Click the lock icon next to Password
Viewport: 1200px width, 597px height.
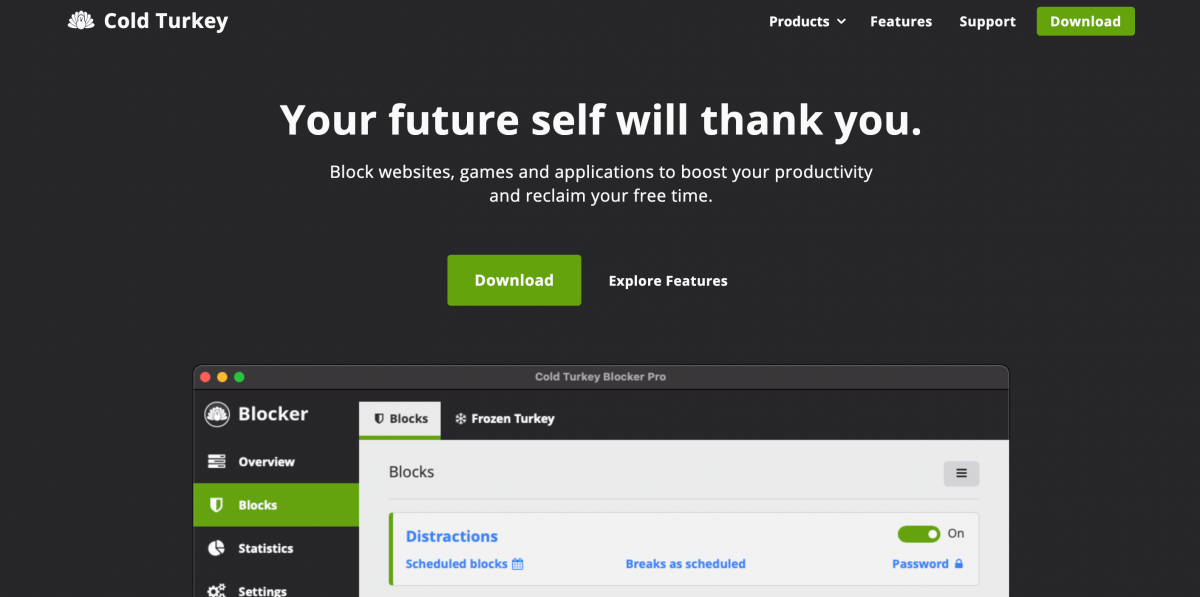tap(959, 564)
